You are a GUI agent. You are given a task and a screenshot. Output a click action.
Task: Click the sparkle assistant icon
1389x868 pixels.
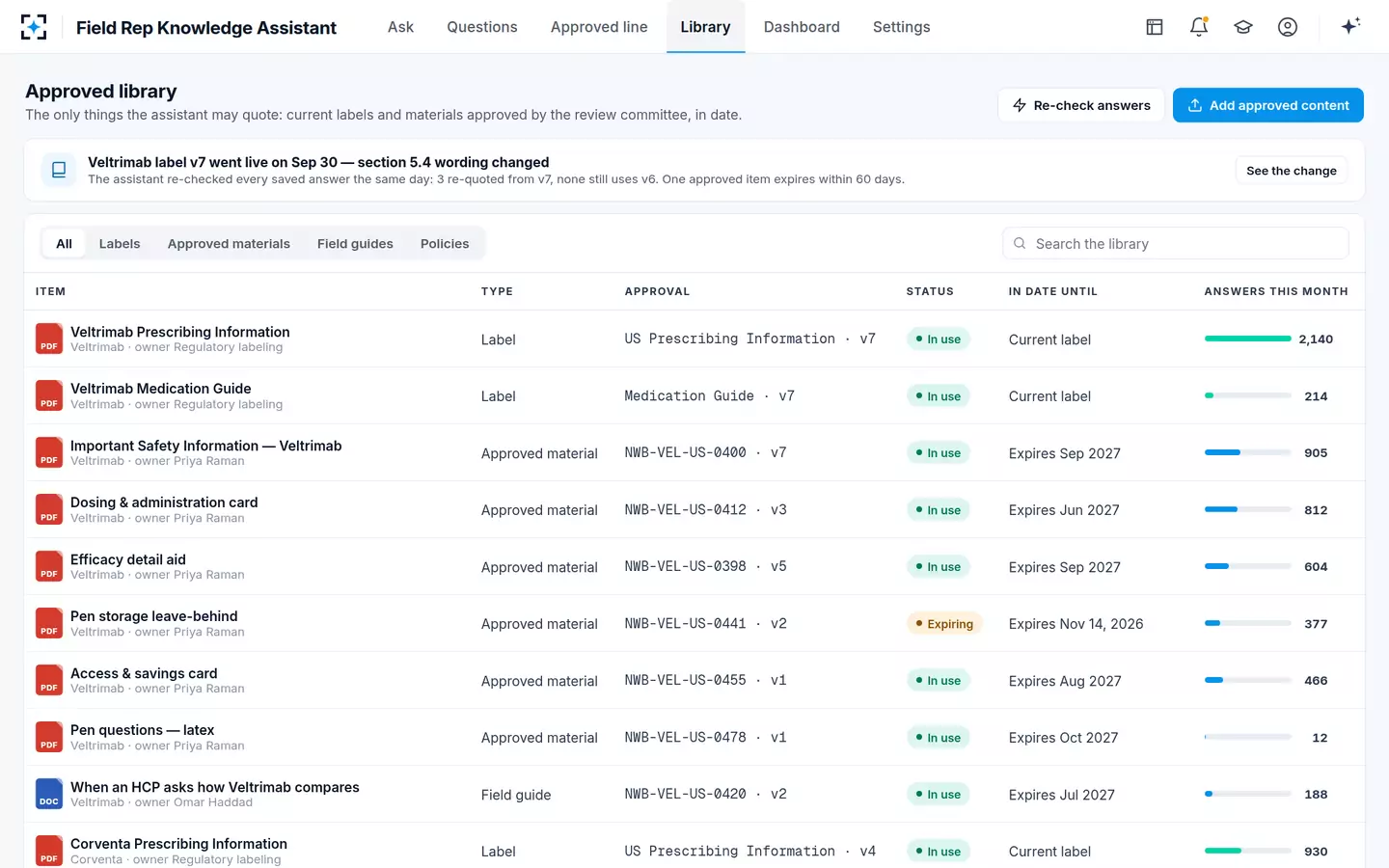point(1350,26)
